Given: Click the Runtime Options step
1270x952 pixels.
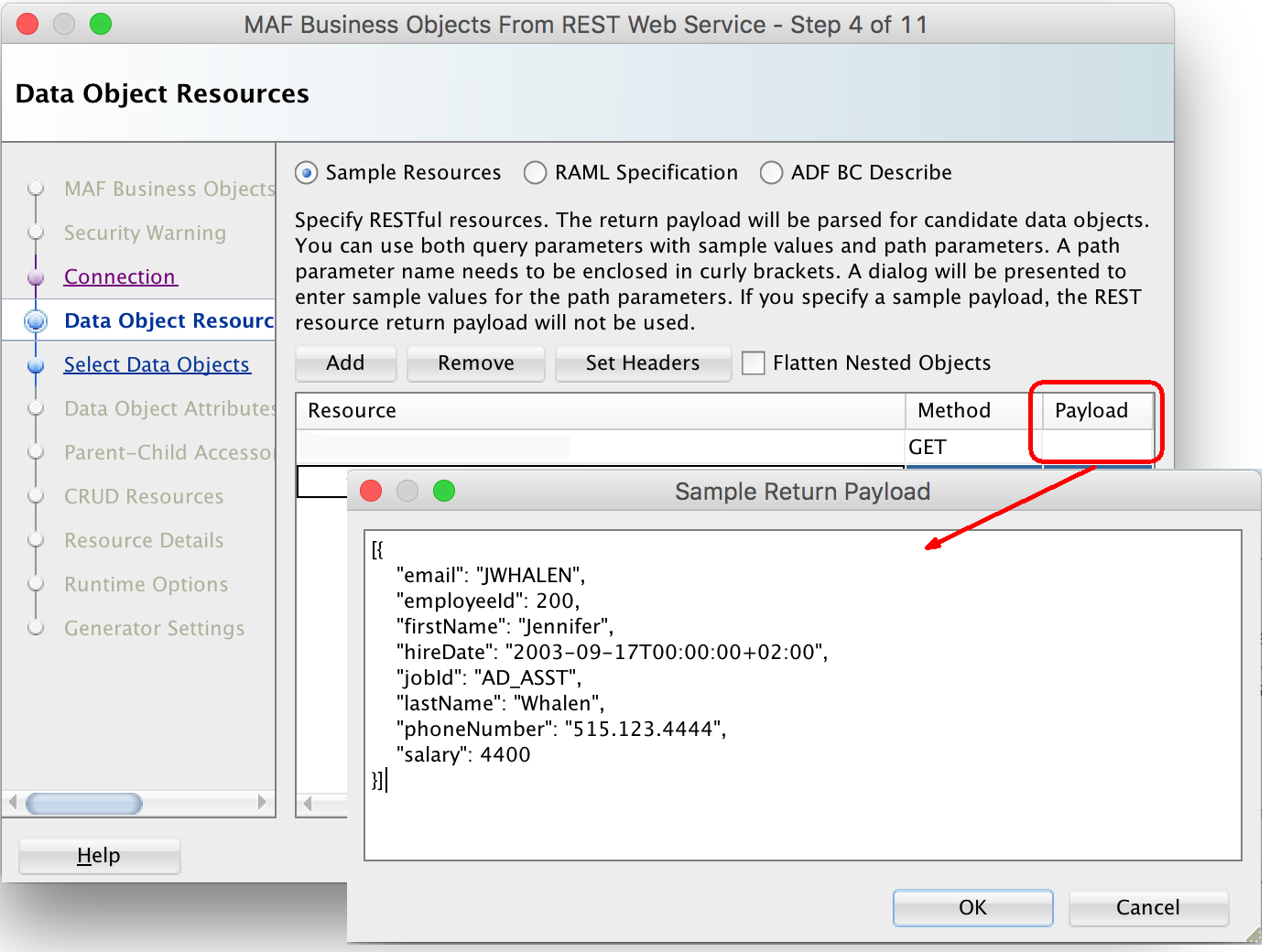Looking at the screenshot, I should click(x=147, y=584).
